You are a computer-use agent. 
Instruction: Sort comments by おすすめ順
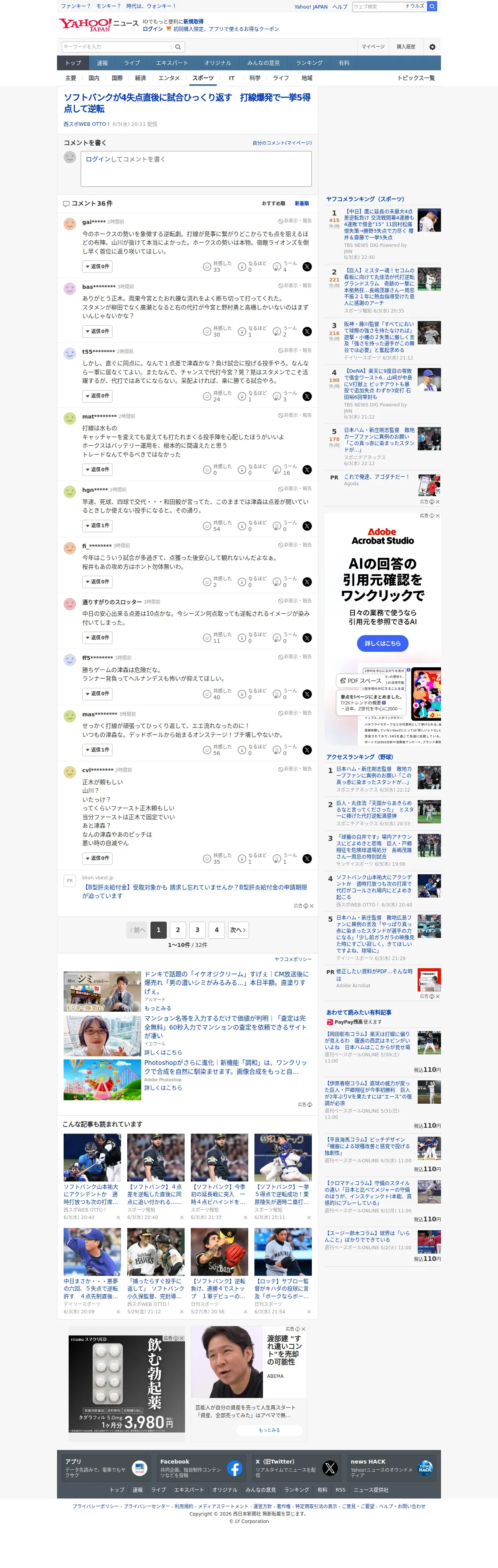click(273, 203)
